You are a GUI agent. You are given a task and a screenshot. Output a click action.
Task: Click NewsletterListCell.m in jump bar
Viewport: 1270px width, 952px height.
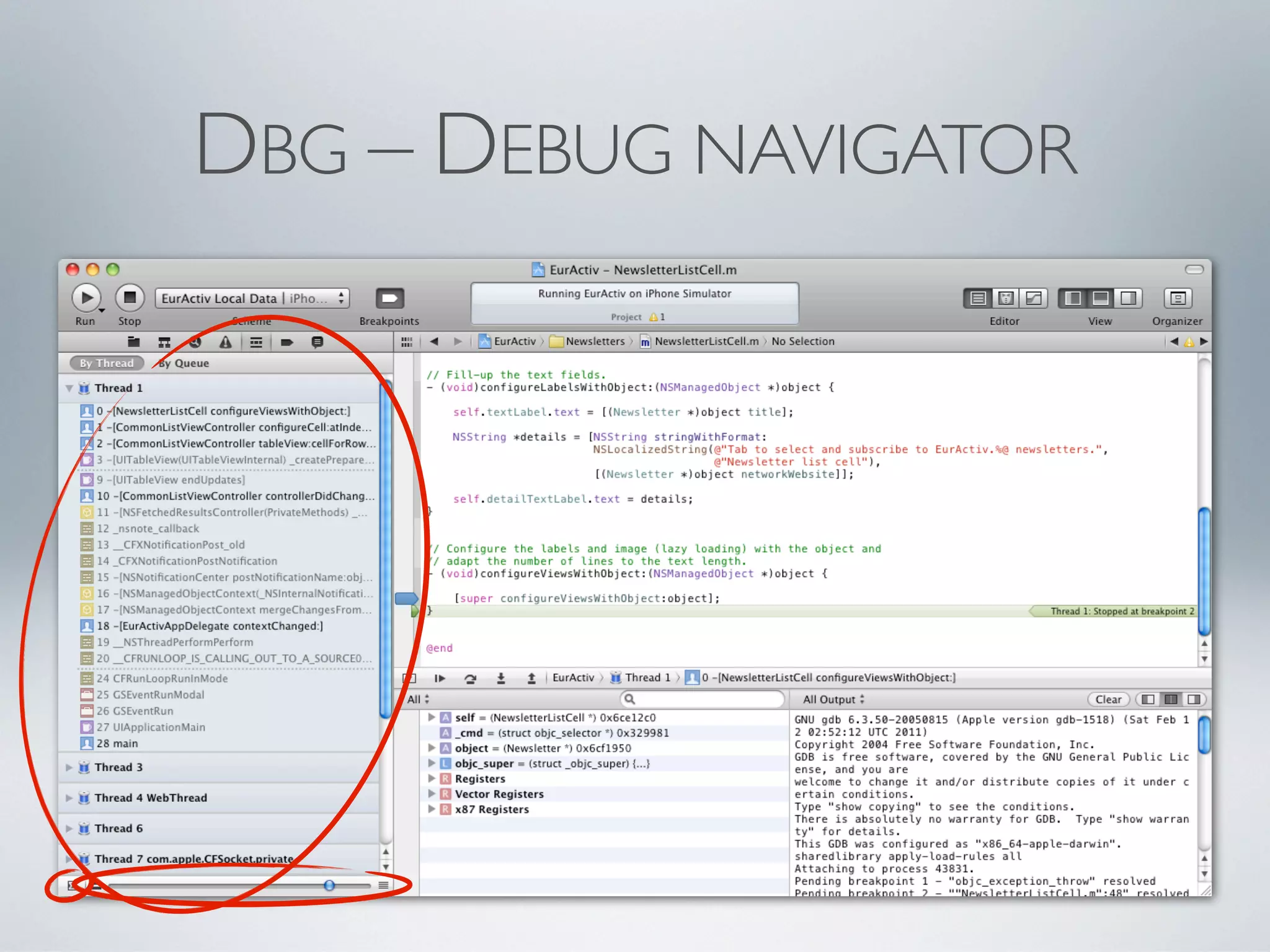699,342
